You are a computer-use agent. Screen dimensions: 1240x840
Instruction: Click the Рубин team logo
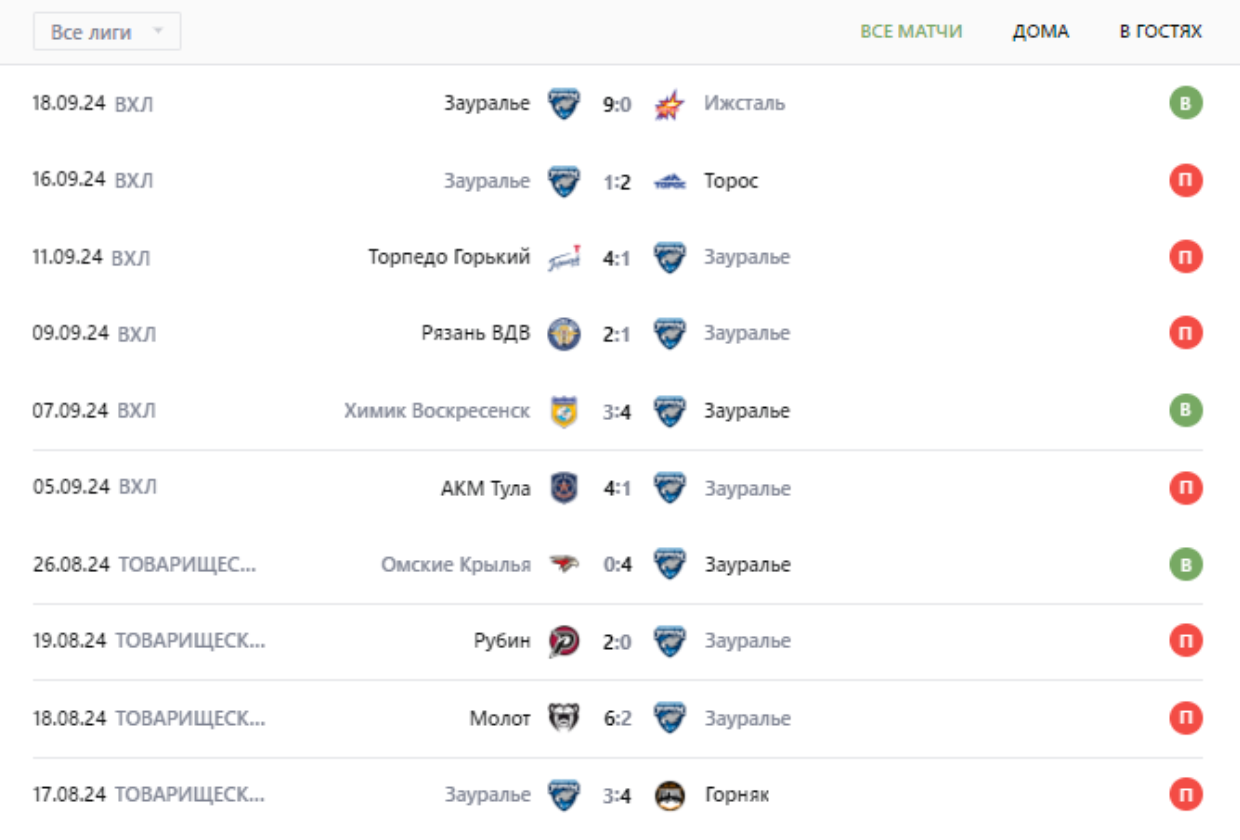click(564, 641)
